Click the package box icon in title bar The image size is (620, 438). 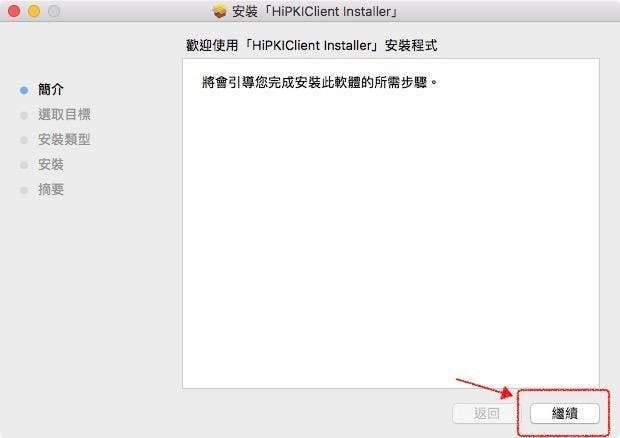tap(219, 11)
